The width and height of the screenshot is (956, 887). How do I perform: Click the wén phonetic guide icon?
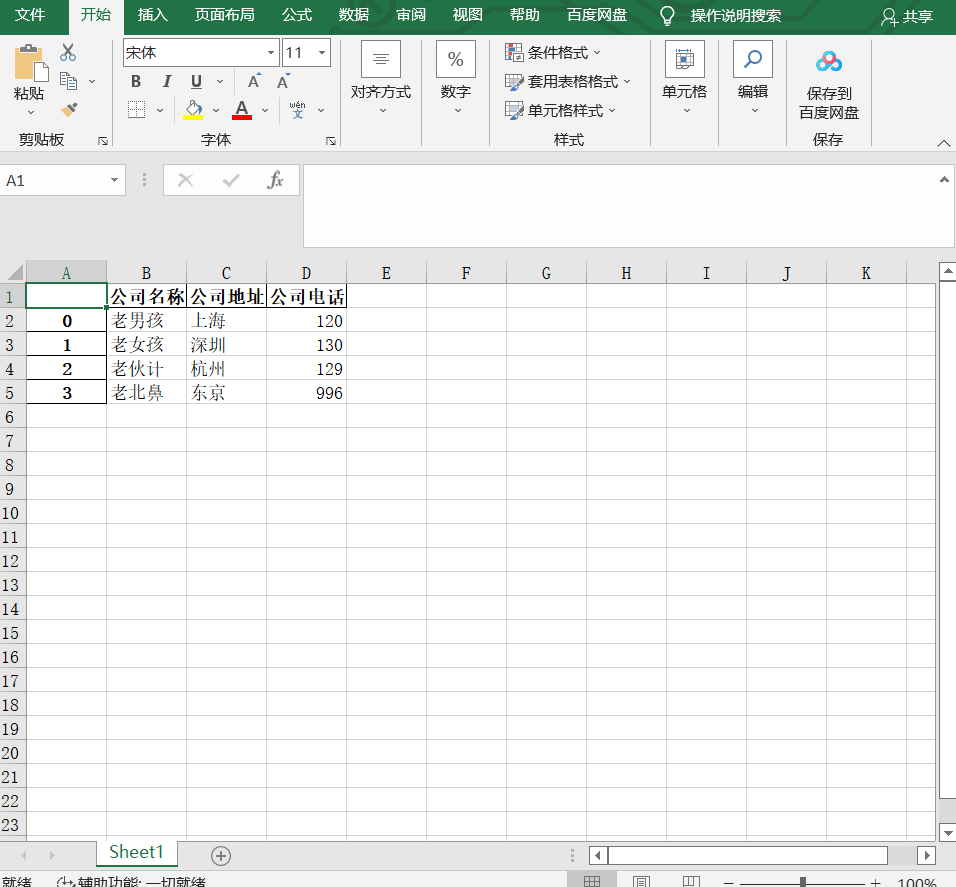coord(298,110)
